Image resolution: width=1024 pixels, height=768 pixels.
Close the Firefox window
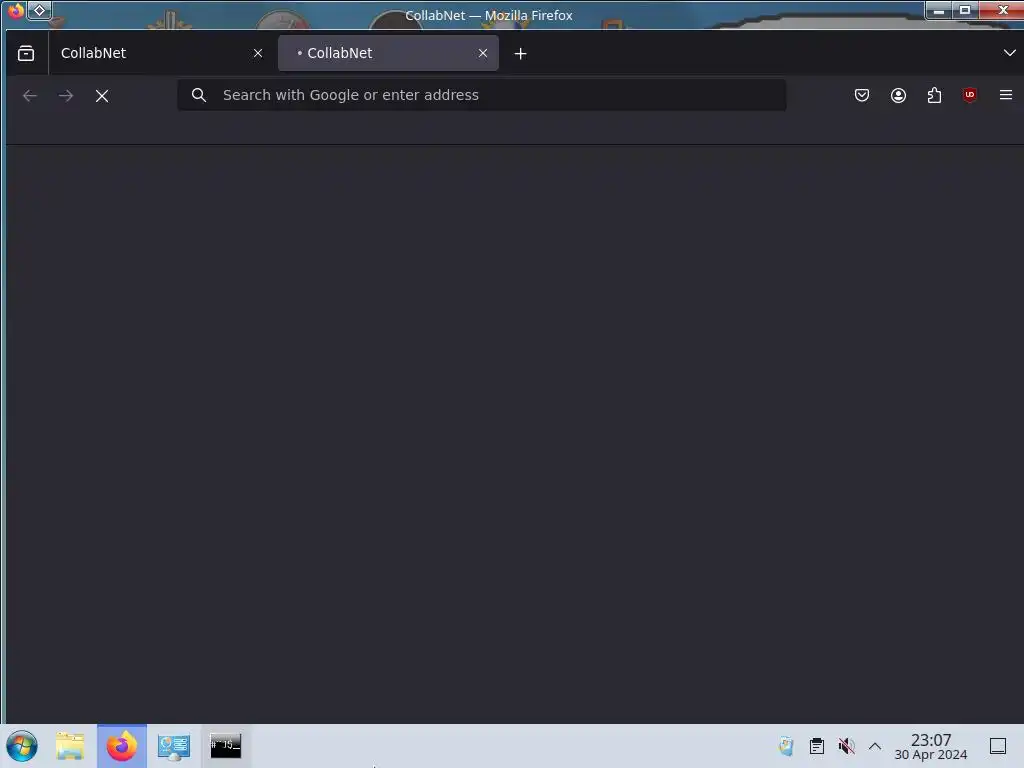1002,10
